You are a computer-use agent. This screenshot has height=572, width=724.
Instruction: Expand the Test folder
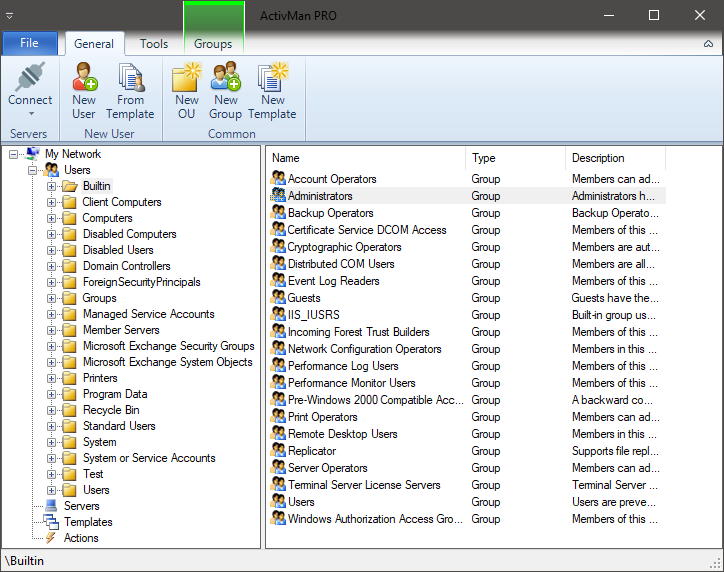(x=51, y=475)
